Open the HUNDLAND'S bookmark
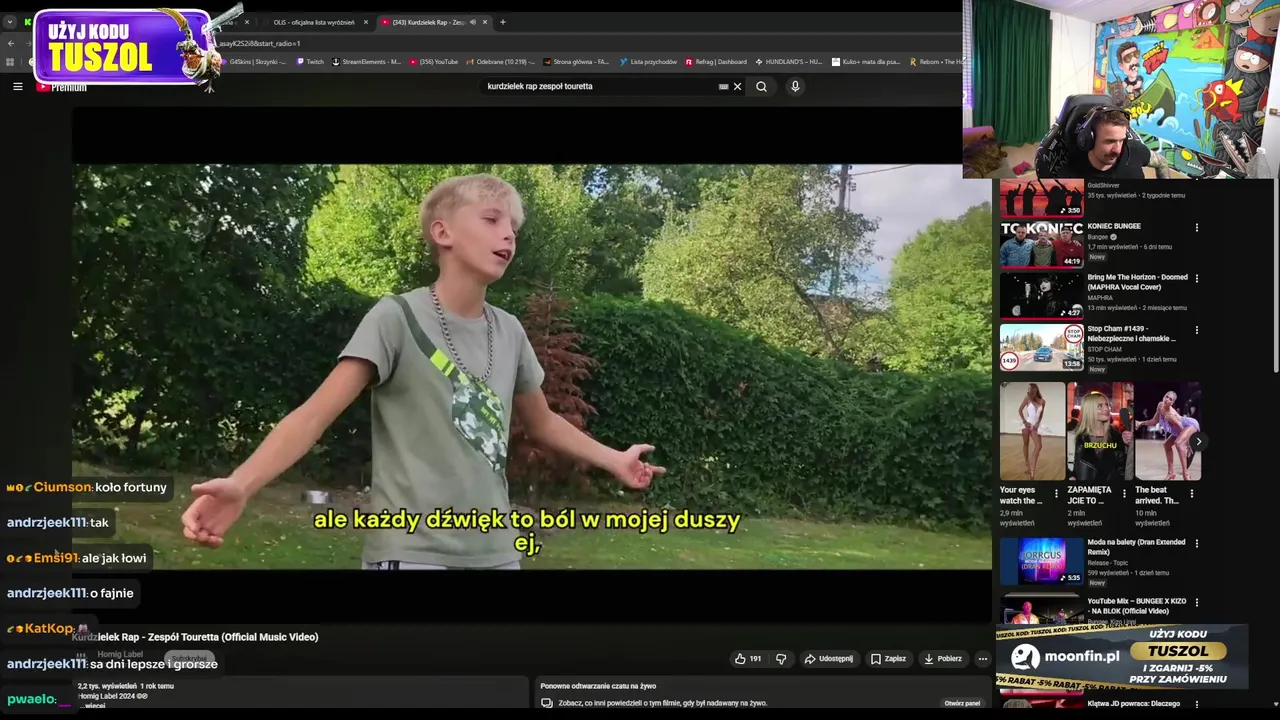This screenshot has width=1280, height=720. 789,62
